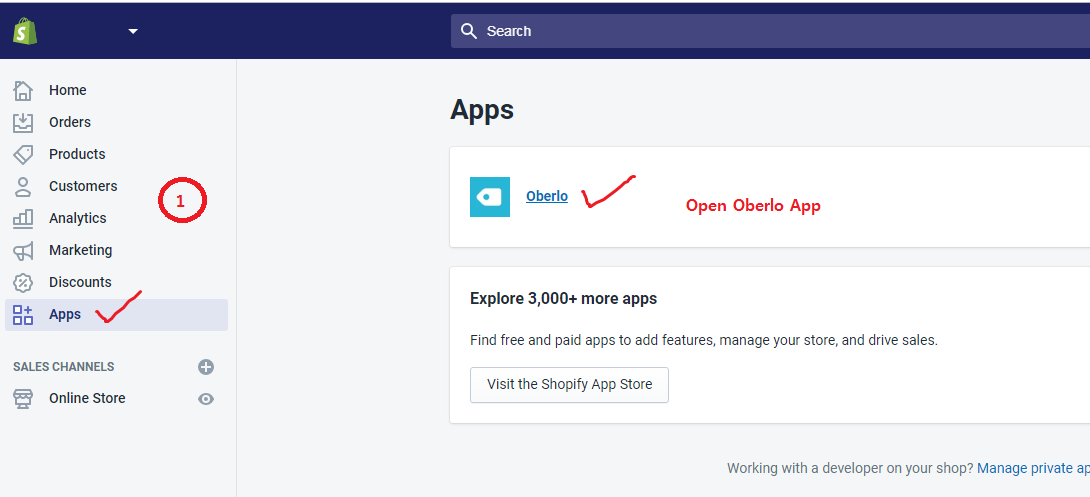
Task: Add a sales channel with plus icon
Action: pyautogui.click(x=206, y=367)
